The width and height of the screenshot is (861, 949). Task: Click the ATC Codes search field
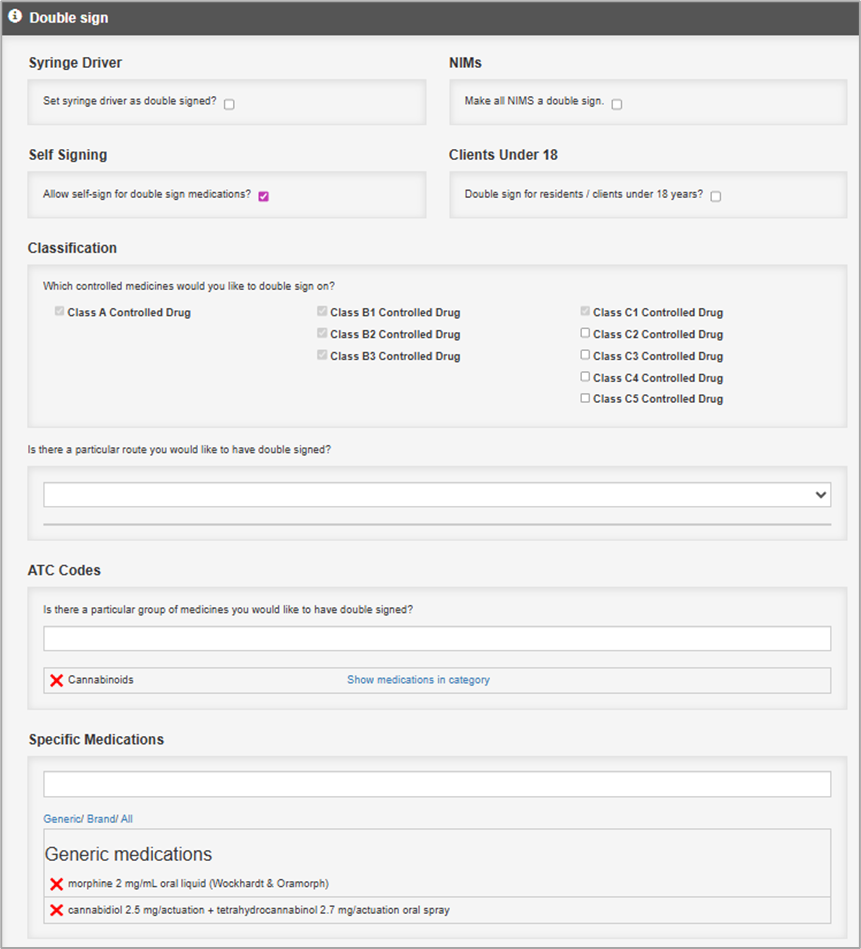click(x=437, y=639)
